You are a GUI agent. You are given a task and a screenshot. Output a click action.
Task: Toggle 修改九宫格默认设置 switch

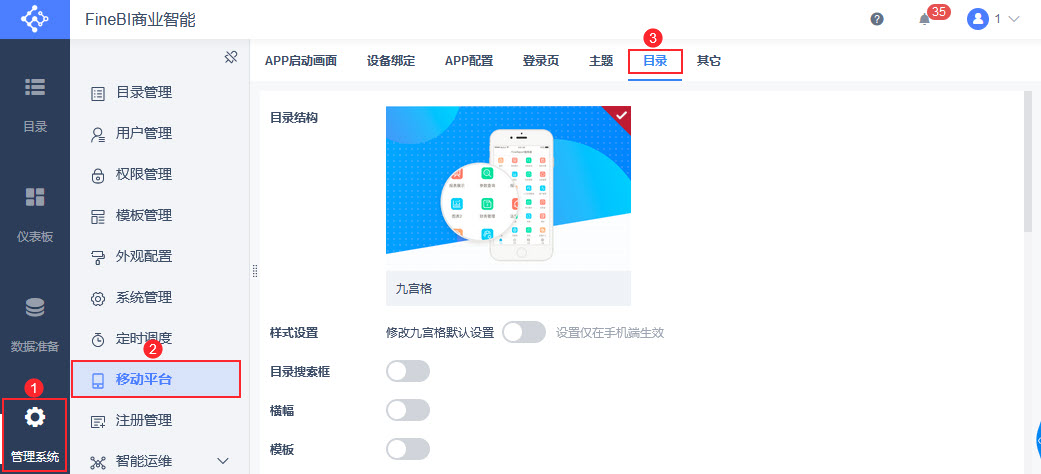(524, 332)
